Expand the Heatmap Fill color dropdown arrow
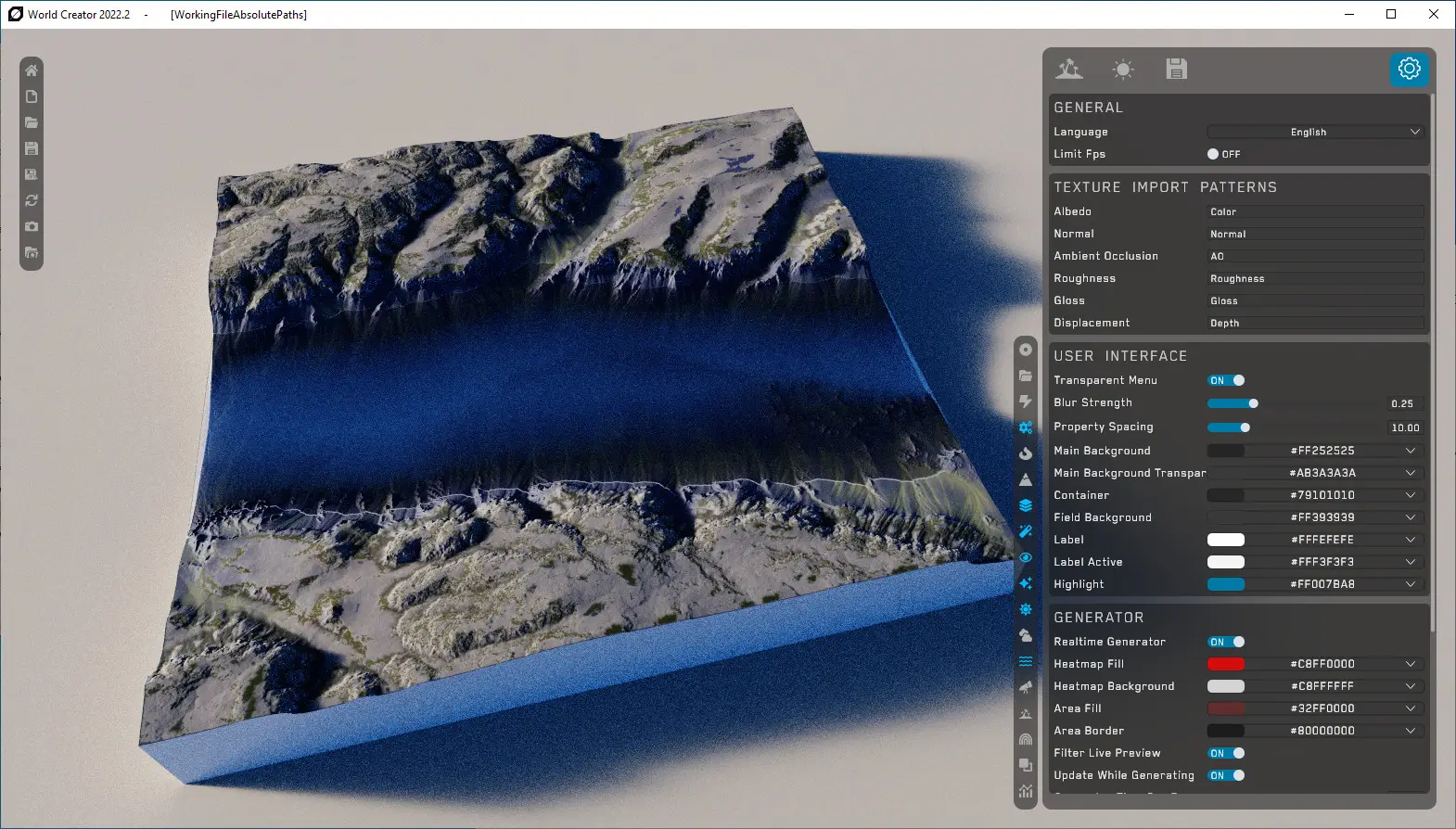Screen dimensions: 1456x829 (x=1410, y=664)
